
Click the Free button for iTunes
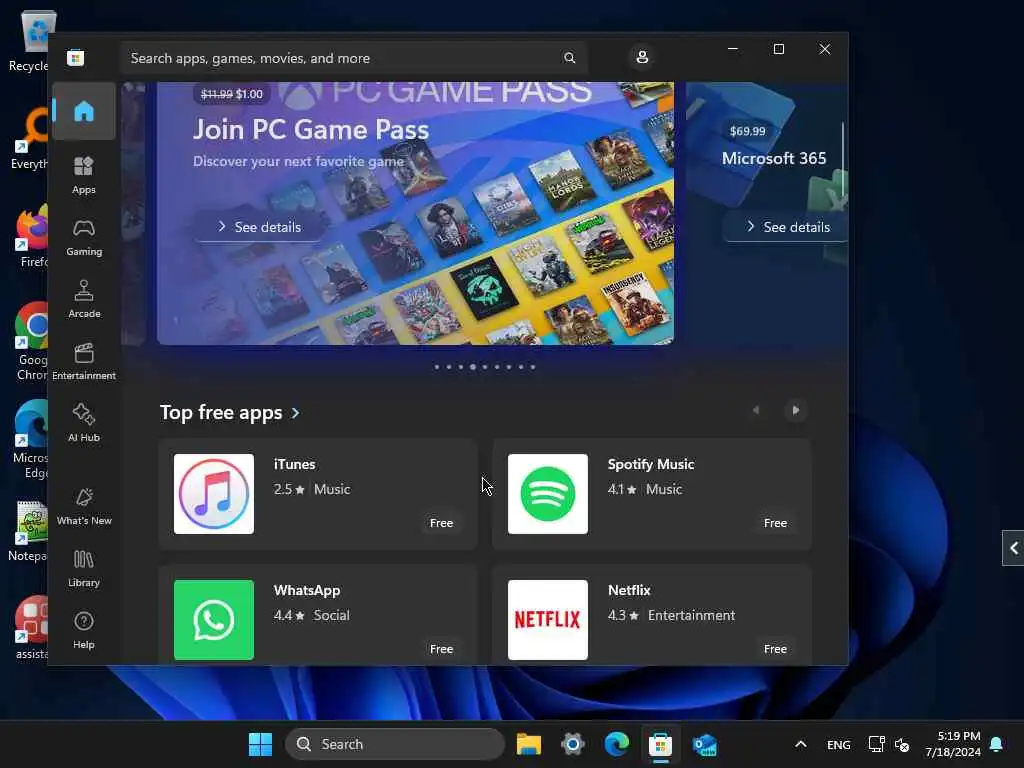(441, 523)
